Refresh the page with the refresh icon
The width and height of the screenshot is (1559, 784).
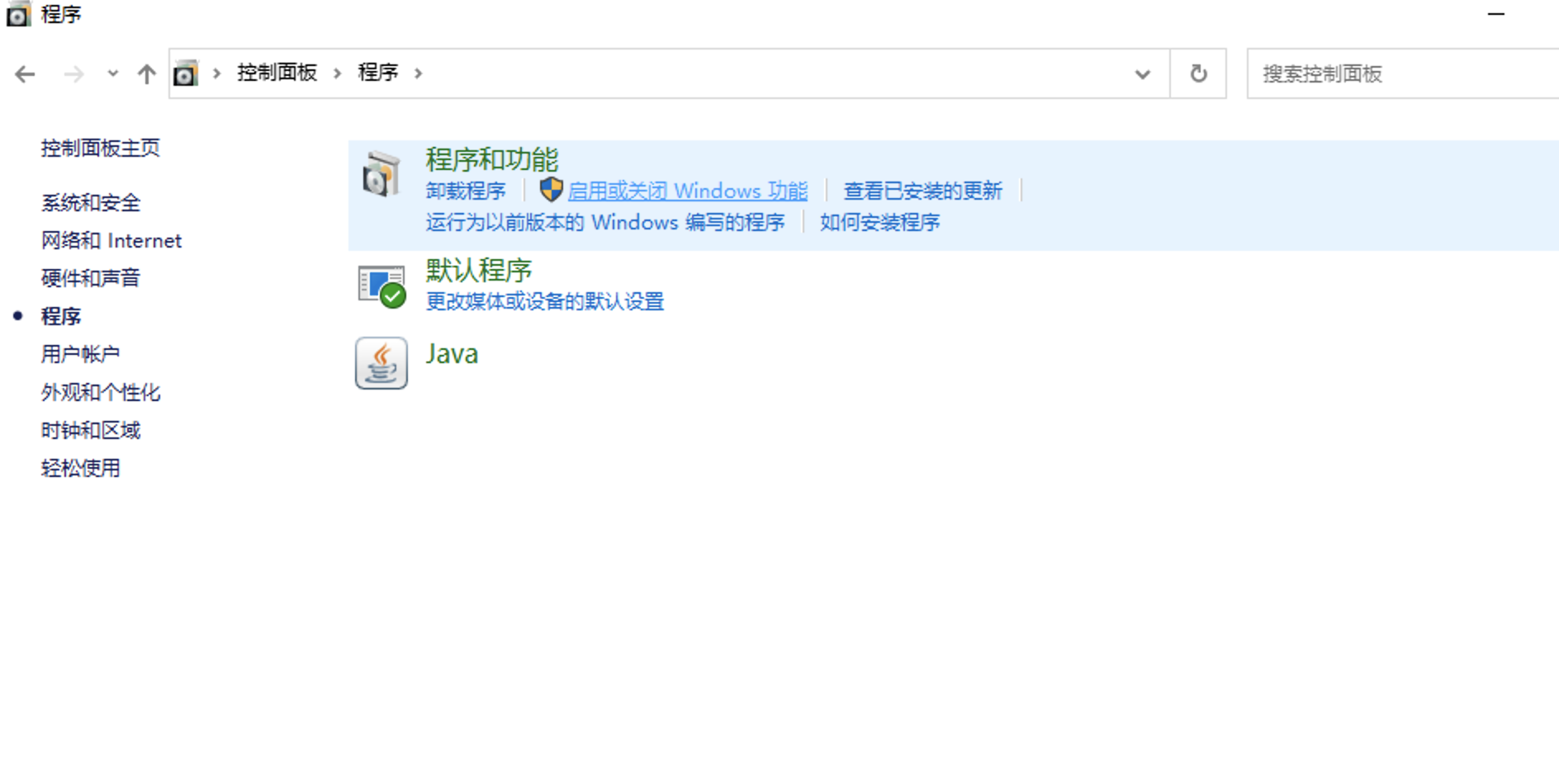tap(1198, 74)
